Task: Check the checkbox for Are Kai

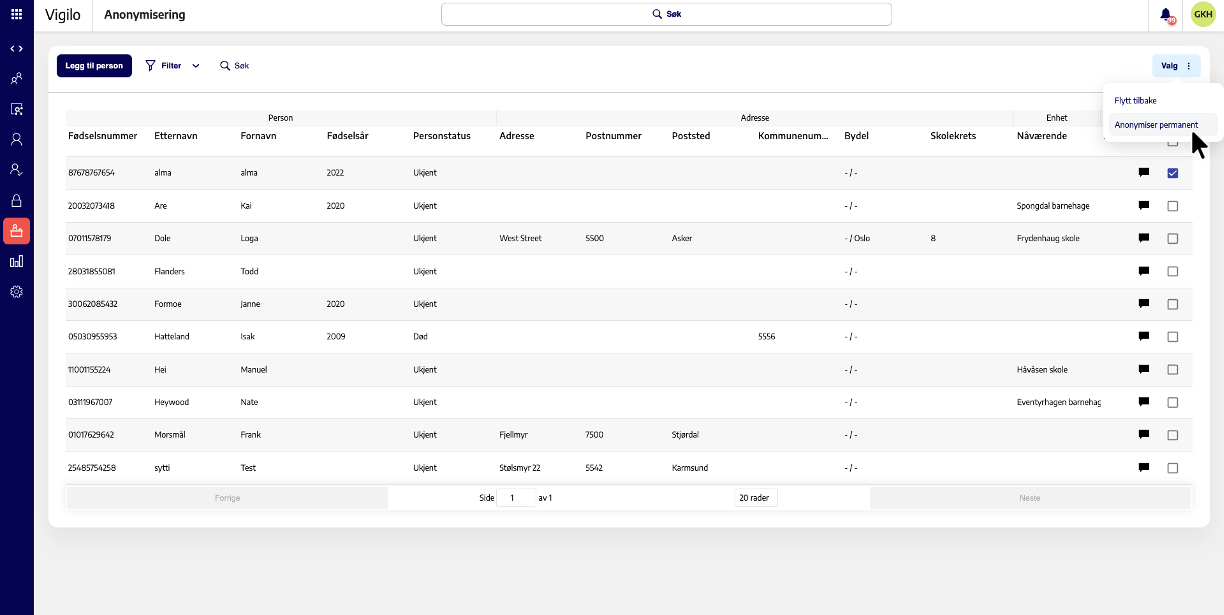Action: (1173, 206)
